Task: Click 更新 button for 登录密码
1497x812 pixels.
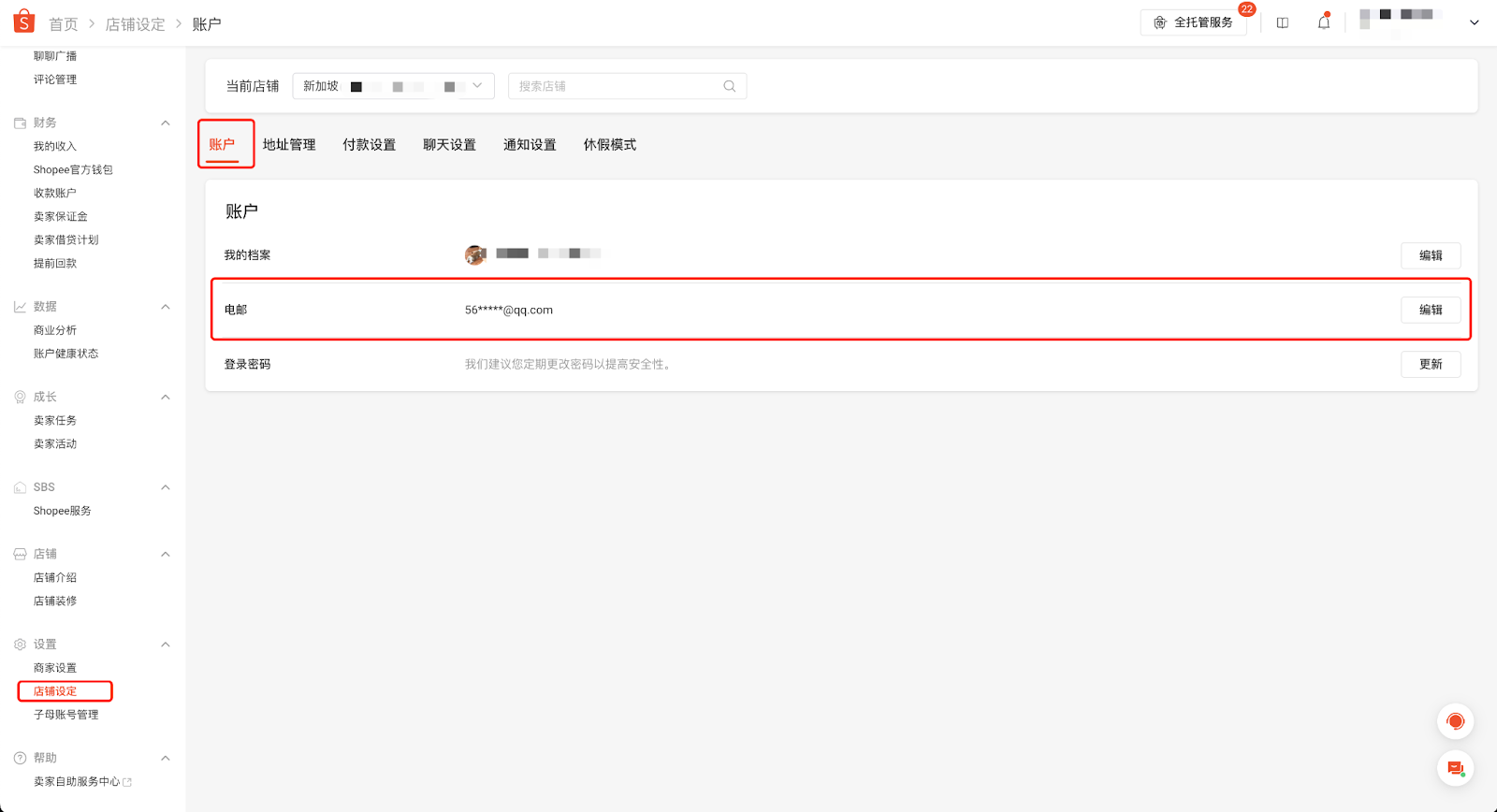Action: pyautogui.click(x=1431, y=364)
